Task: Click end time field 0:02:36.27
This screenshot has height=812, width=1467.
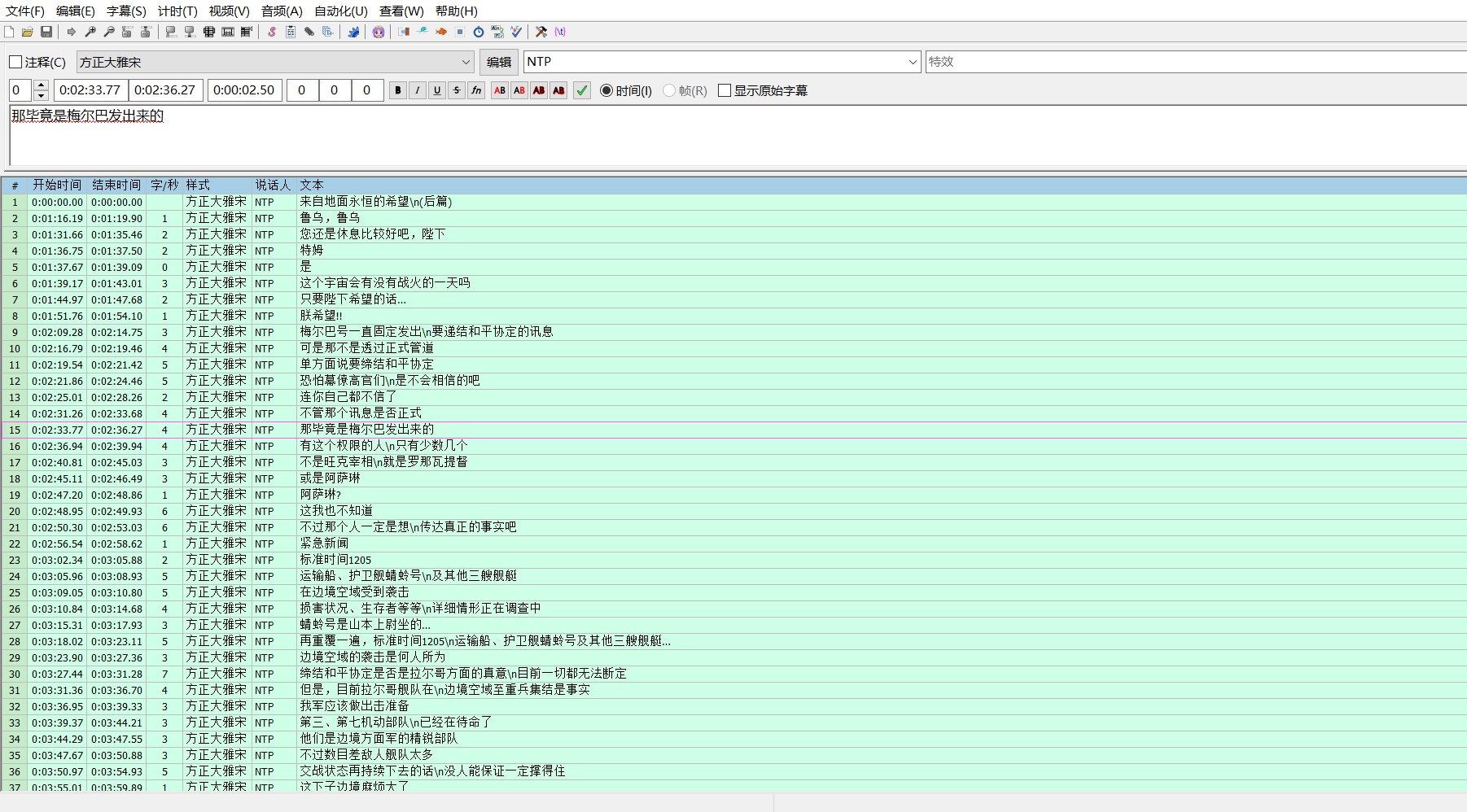Action: 166,90
